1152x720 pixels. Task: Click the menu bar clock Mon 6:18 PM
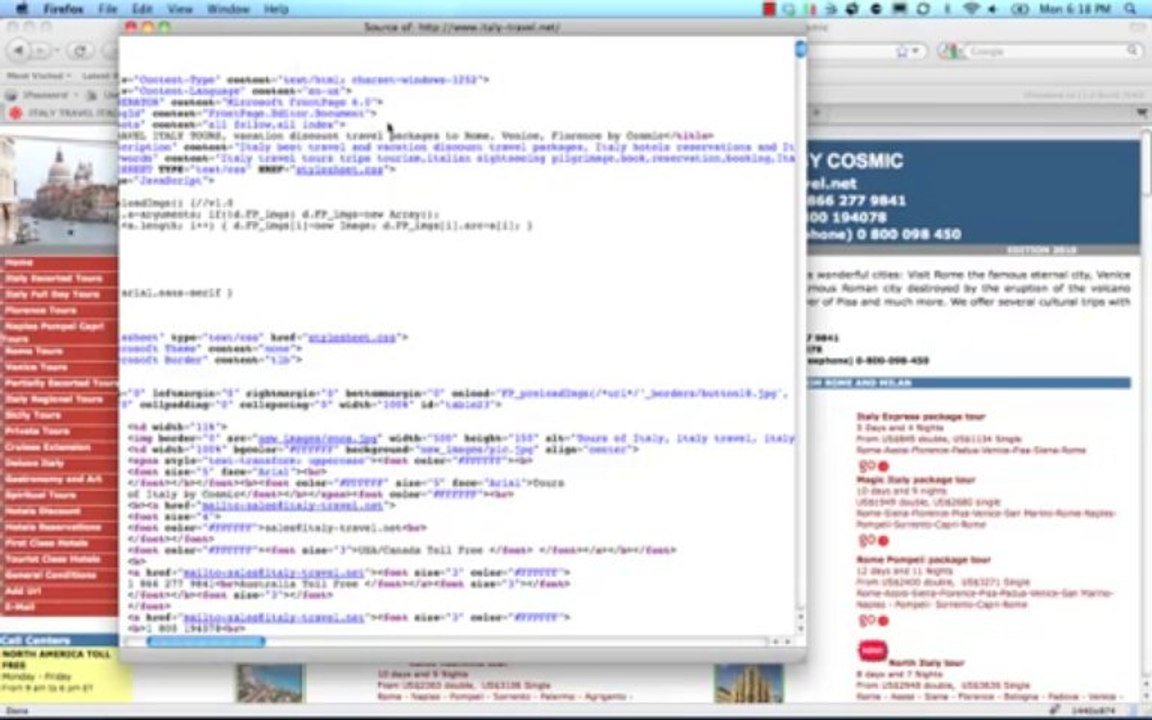1076,9
